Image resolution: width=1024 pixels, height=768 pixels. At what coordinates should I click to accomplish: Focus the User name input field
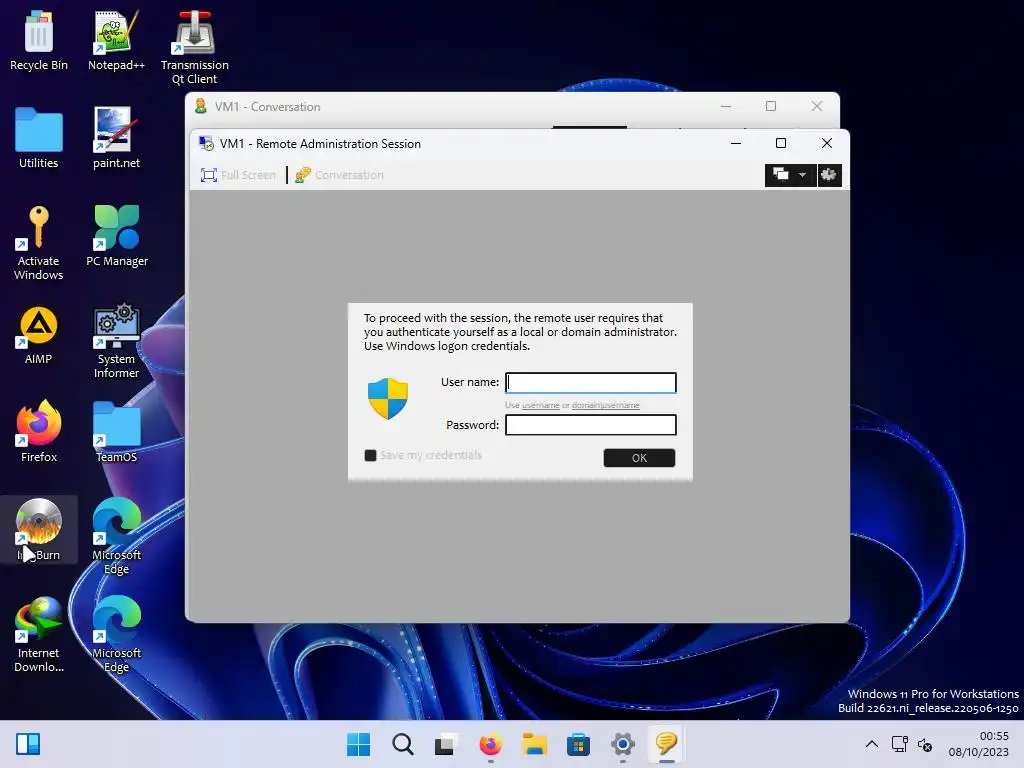pyautogui.click(x=590, y=383)
